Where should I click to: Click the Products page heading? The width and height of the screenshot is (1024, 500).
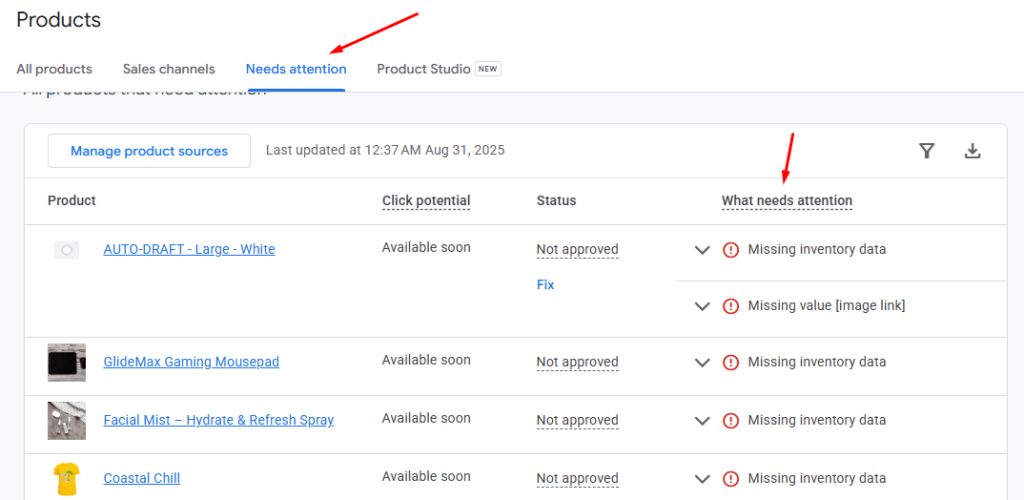tap(59, 20)
